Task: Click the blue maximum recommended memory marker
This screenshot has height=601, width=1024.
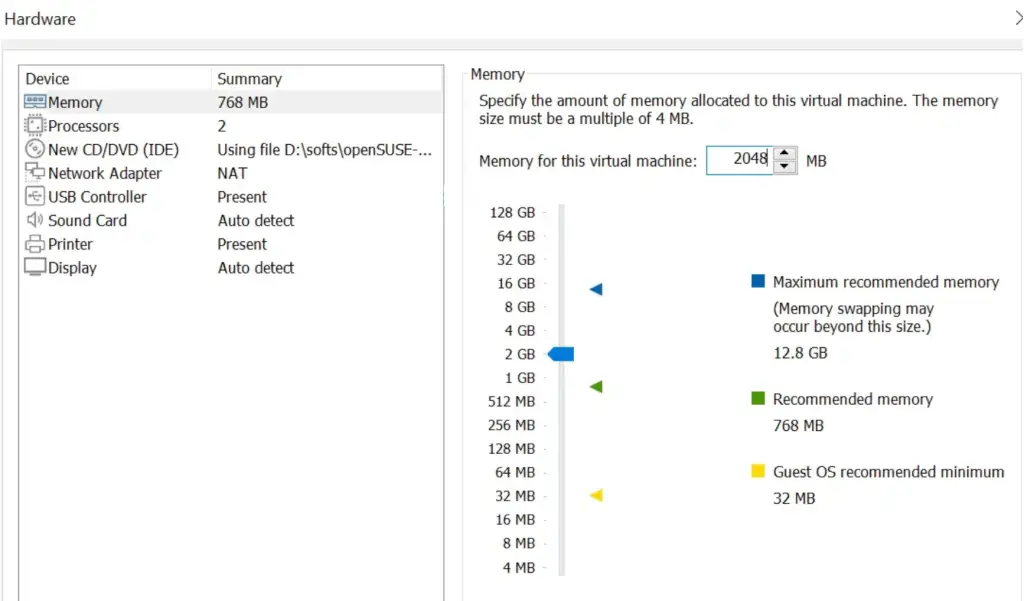Action: (596, 290)
